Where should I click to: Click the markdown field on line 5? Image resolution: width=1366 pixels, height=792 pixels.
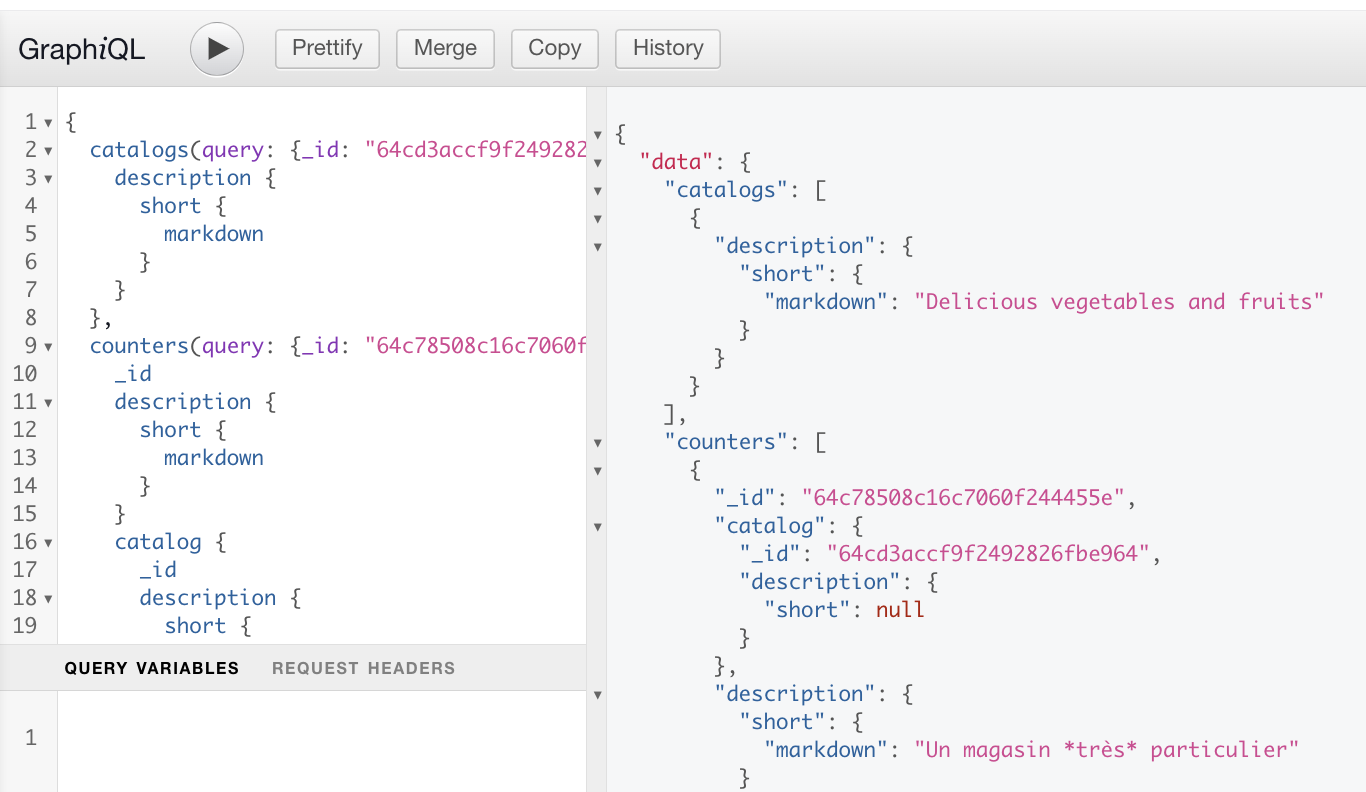(213, 234)
